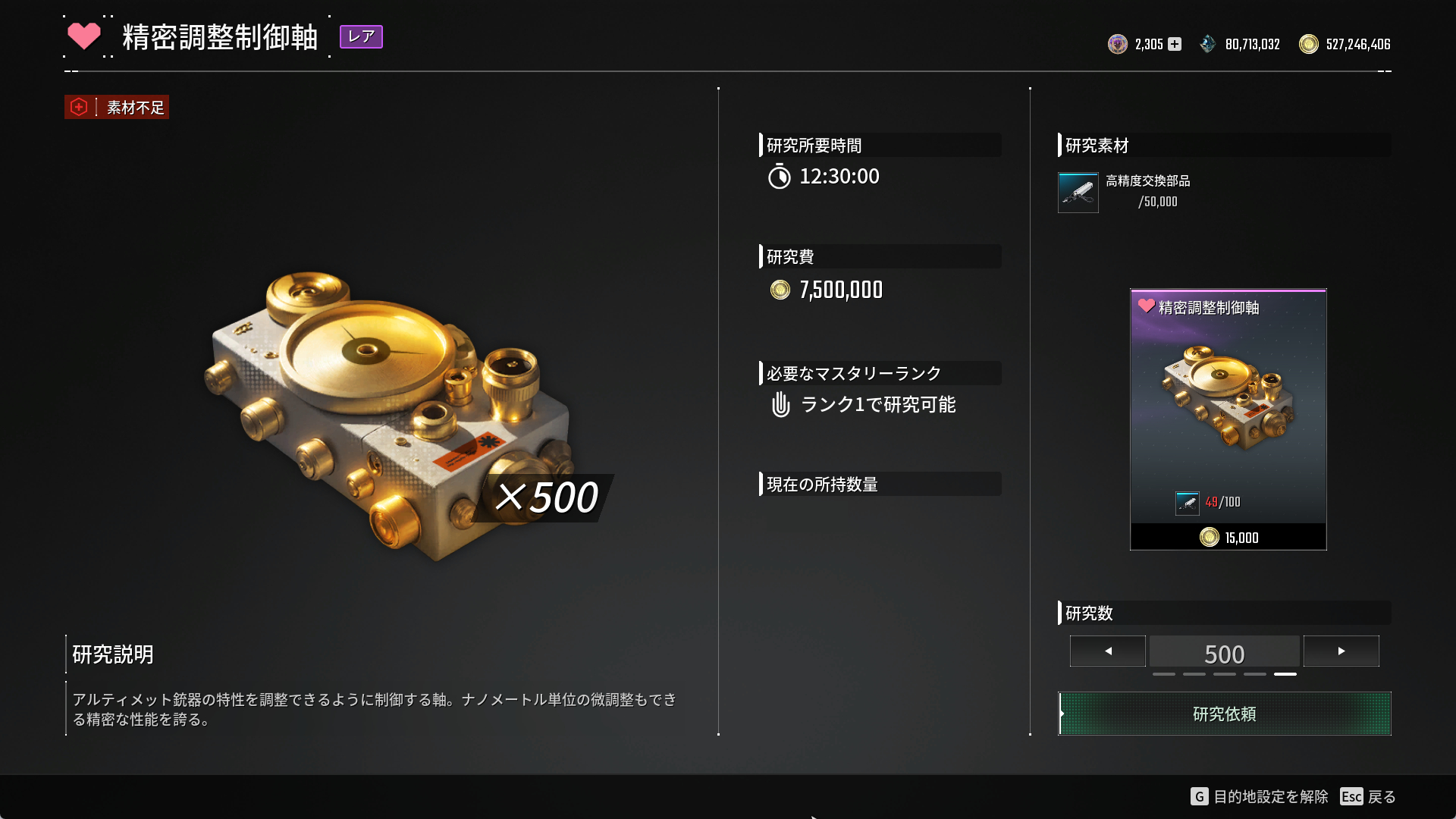This screenshot has width=1456, height=819.
Task: Open the 精密調整制御軸 item card thumbnail
Action: 1228,419
